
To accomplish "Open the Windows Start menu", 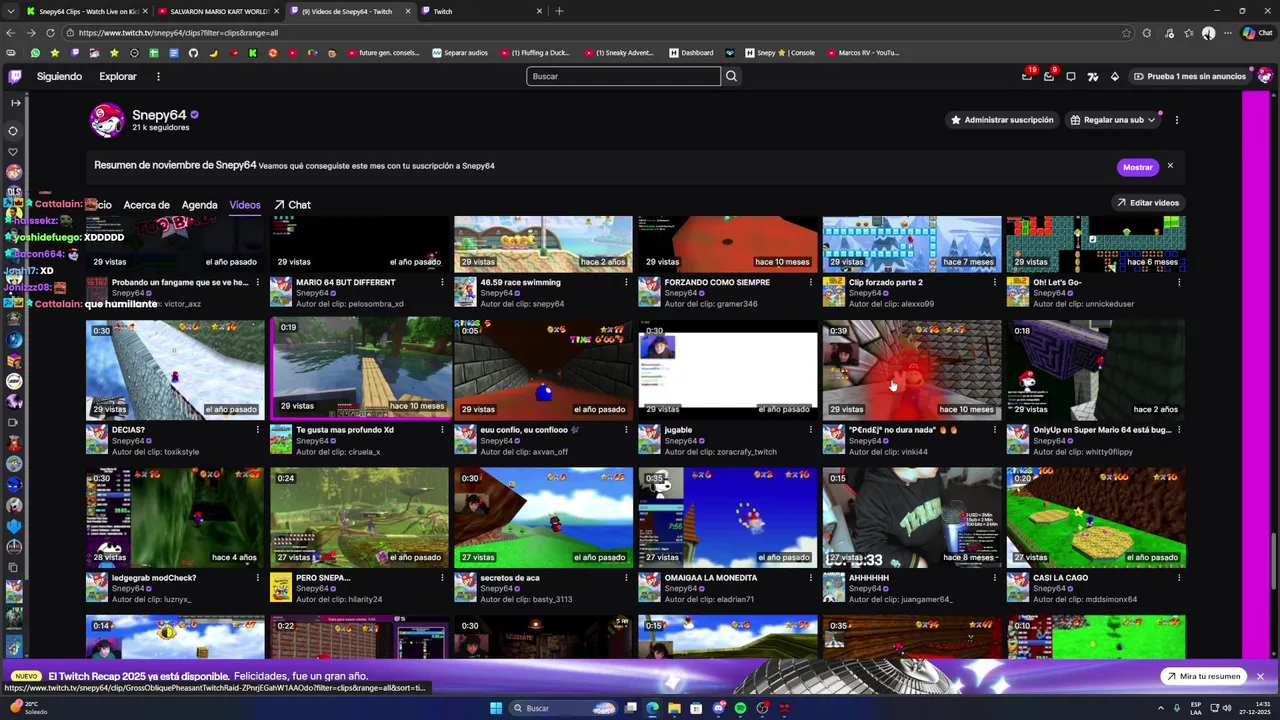I will click(495, 708).
